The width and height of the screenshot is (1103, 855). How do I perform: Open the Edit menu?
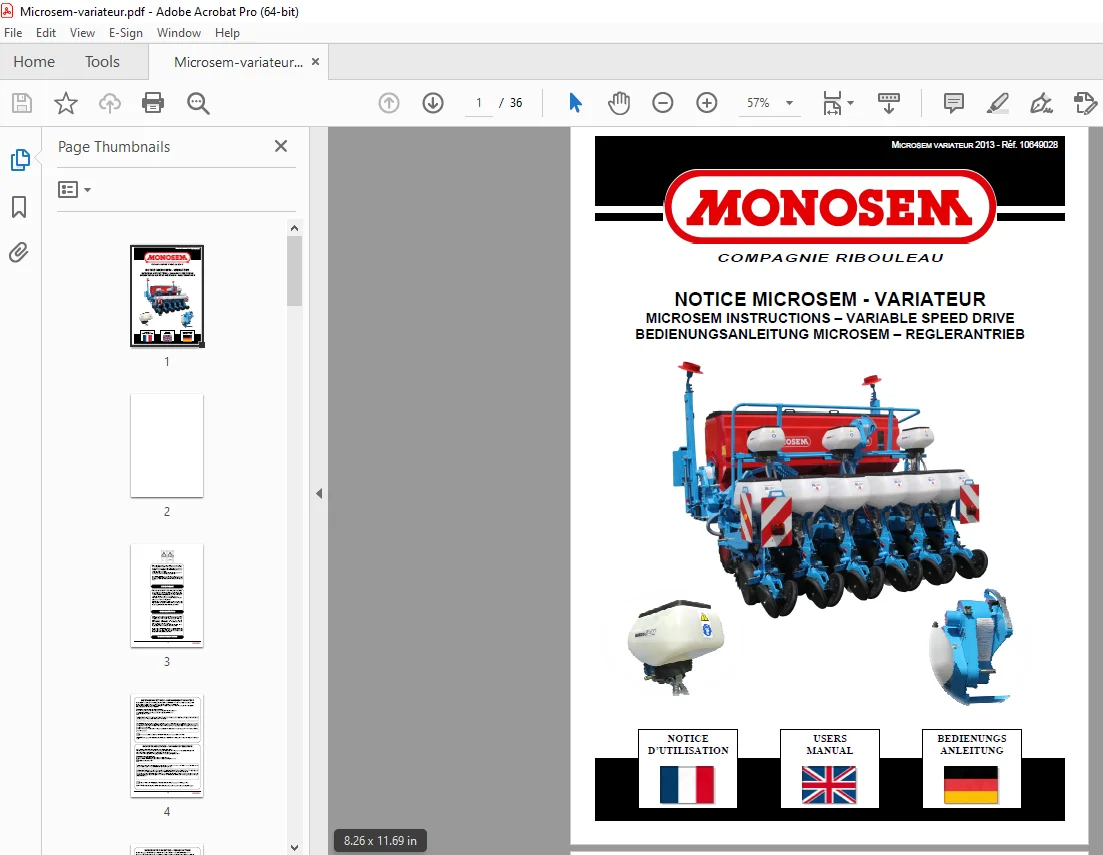coord(46,33)
